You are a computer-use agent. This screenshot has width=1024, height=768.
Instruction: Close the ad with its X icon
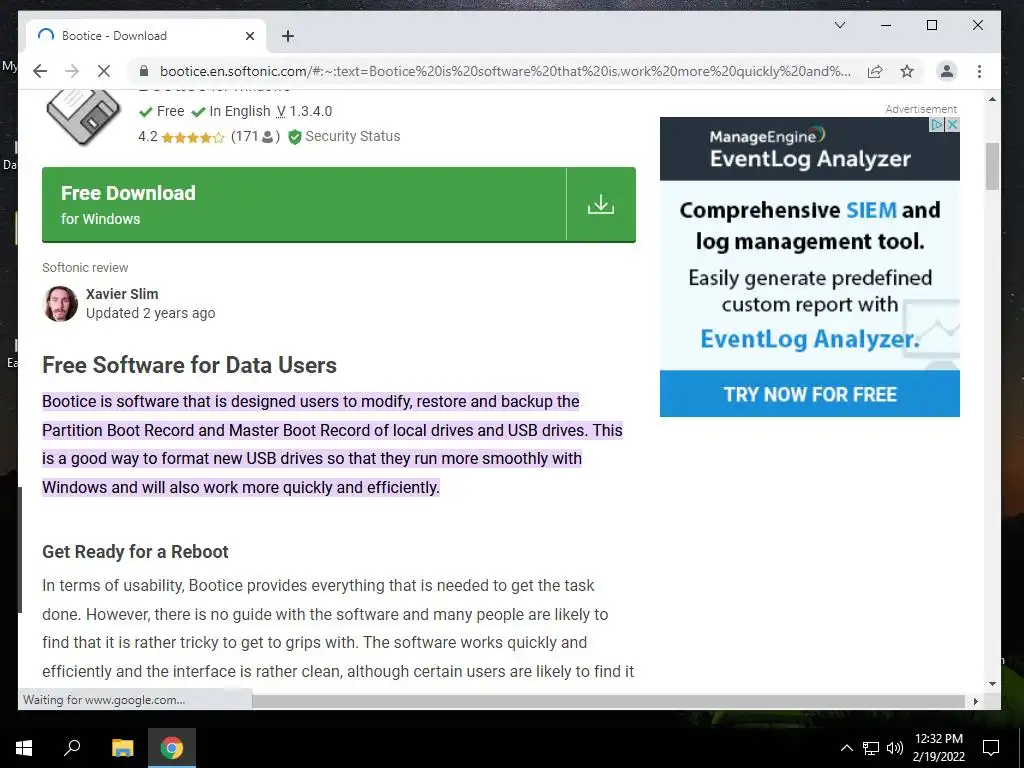(953, 124)
